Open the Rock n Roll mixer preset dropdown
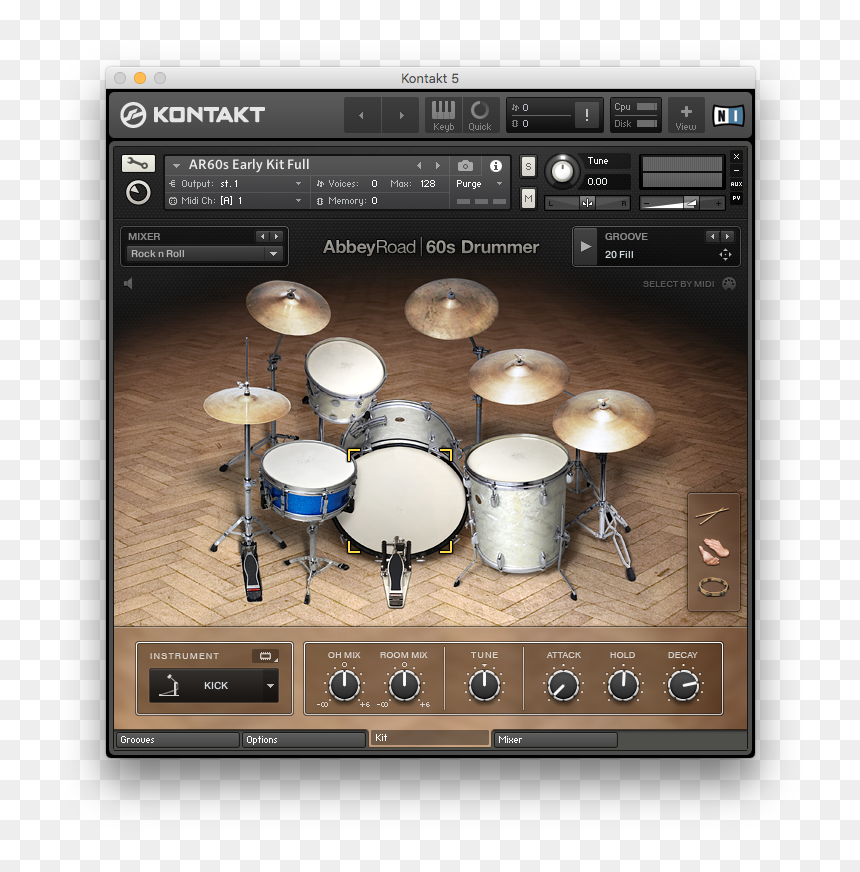The width and height of the screenshot is (860, 872). click(x=204, y=254)
